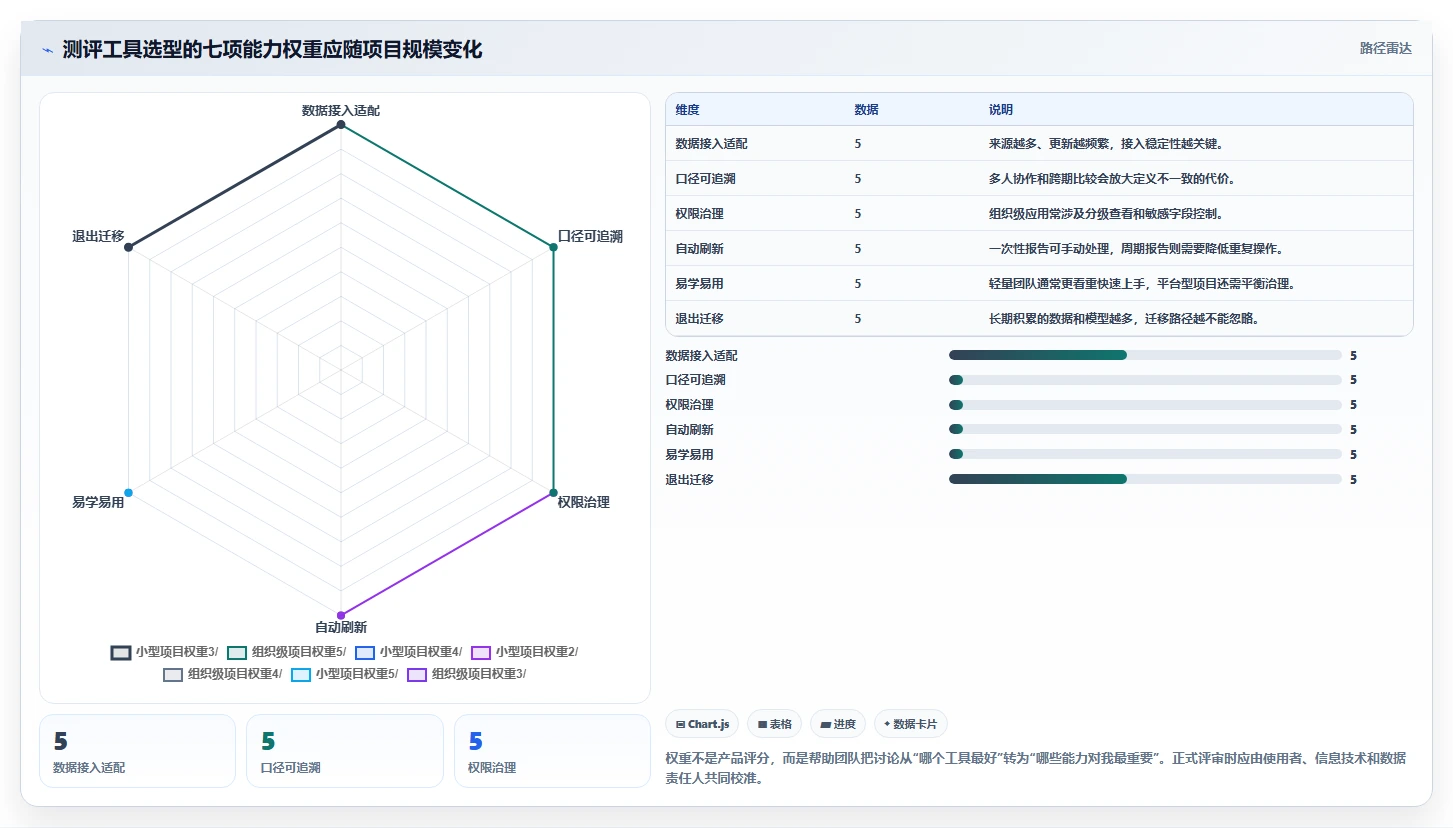The width and height of the screenshot is (1453, 828).
Task: Click the 权限治理 progress bar
Action: point(1145,405)
